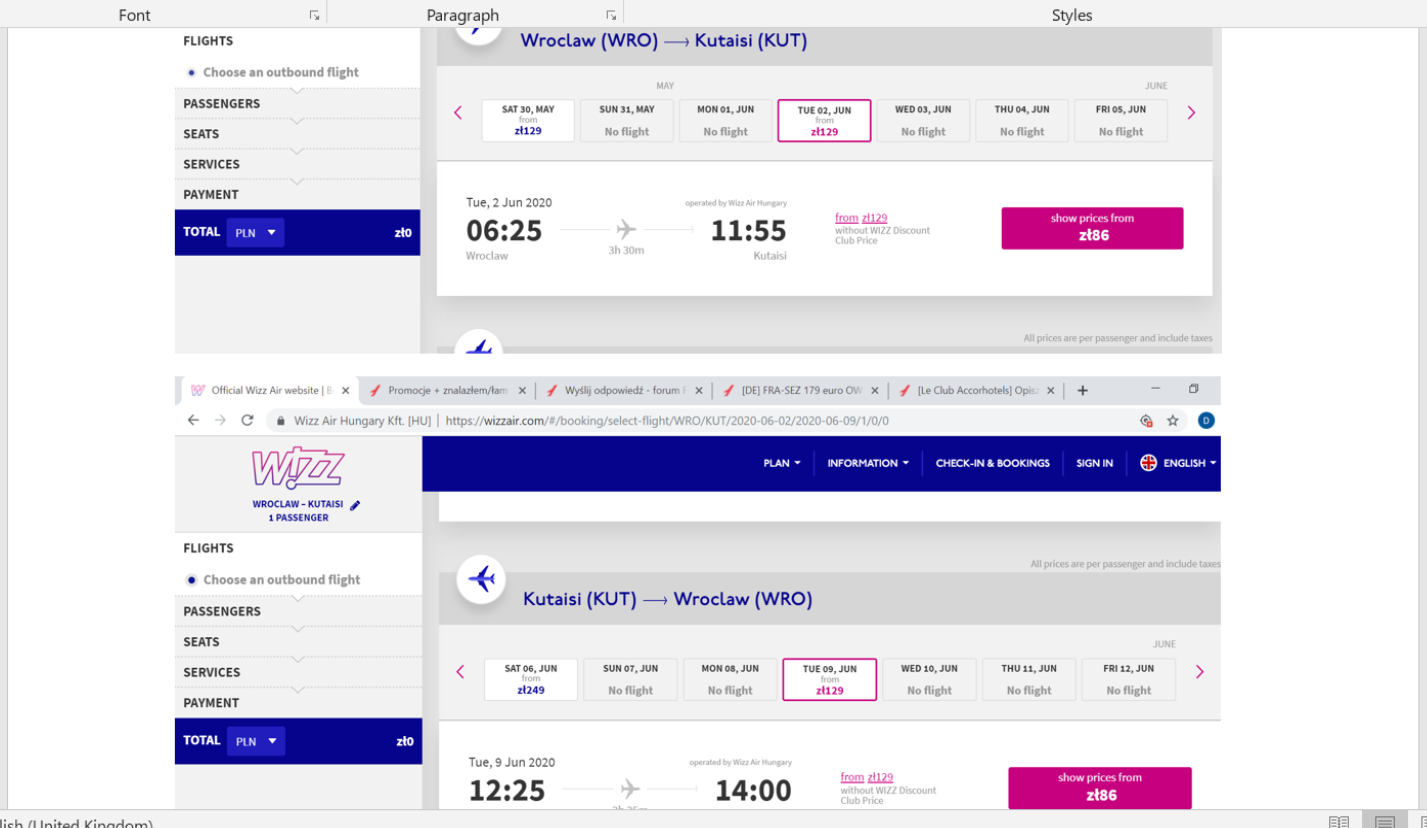Open the Font dialog launcher in the ribbon
Screen dimensions: 1427x828
pyautogui.click(x=314, y=15)
